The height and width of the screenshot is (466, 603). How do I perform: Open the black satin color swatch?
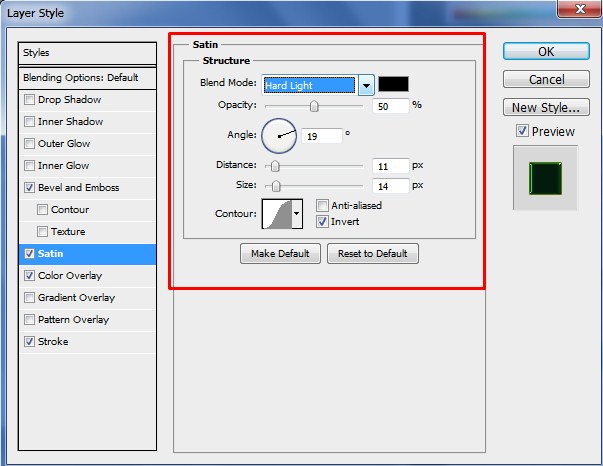click(393, 84)
